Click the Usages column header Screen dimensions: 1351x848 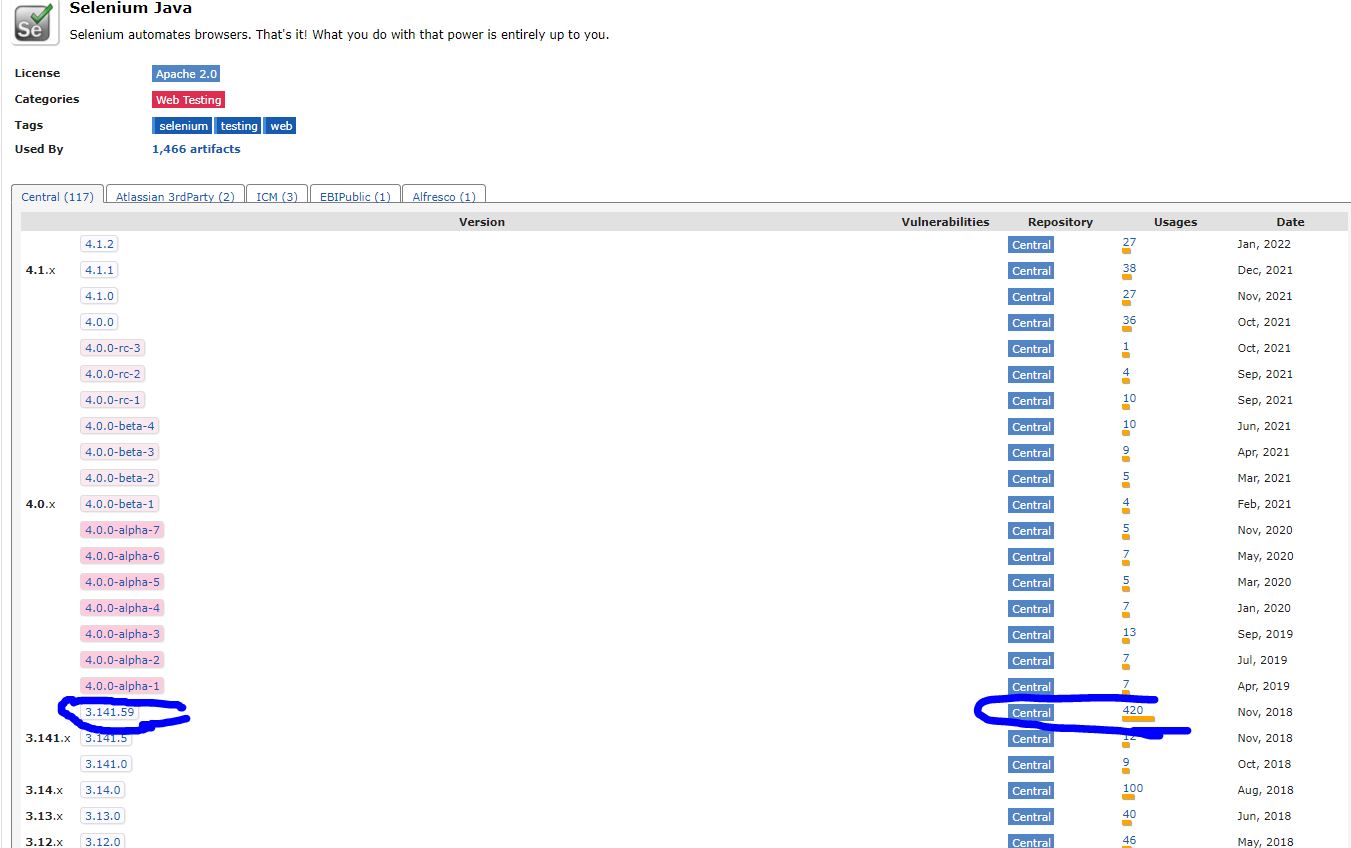click(1175, 222)
